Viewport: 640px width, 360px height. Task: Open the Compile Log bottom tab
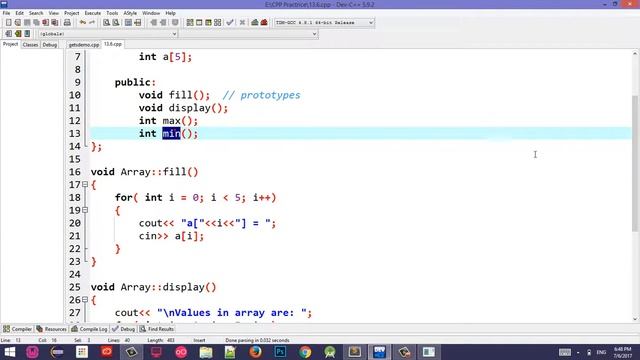tap(89, 329)
